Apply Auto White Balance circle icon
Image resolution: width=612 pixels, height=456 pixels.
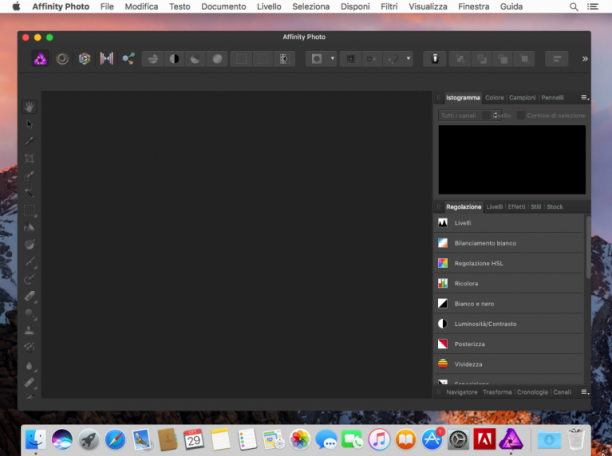point(217,59)
